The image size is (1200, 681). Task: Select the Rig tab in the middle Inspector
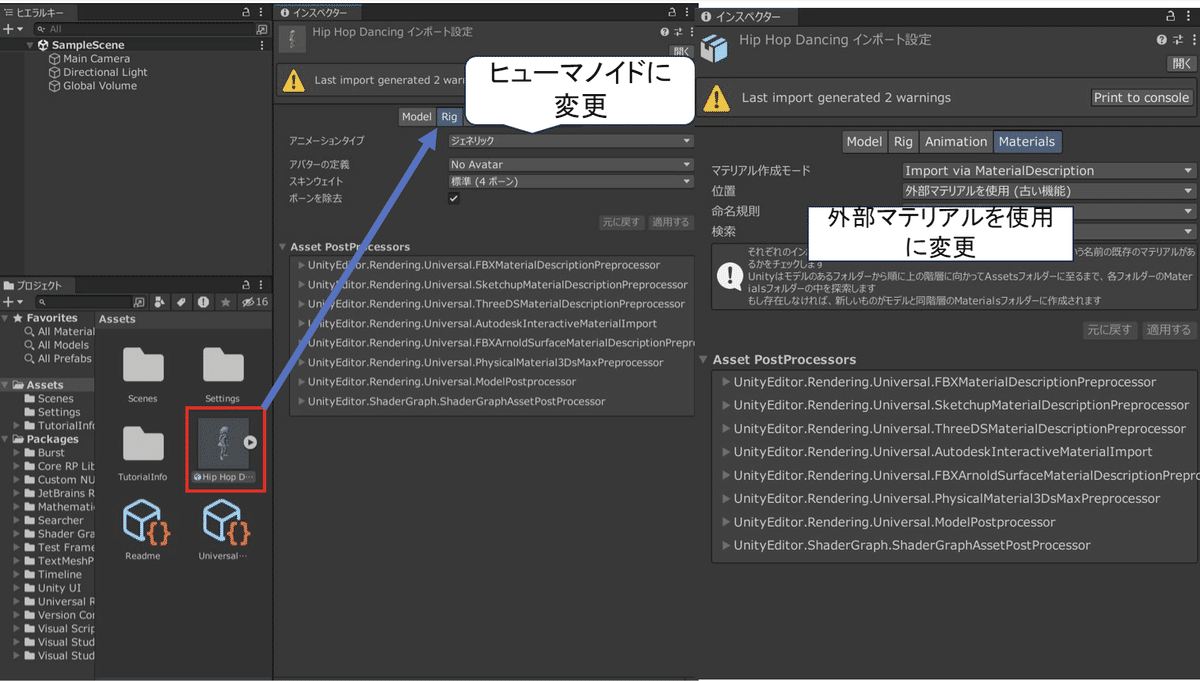point(449,117)
